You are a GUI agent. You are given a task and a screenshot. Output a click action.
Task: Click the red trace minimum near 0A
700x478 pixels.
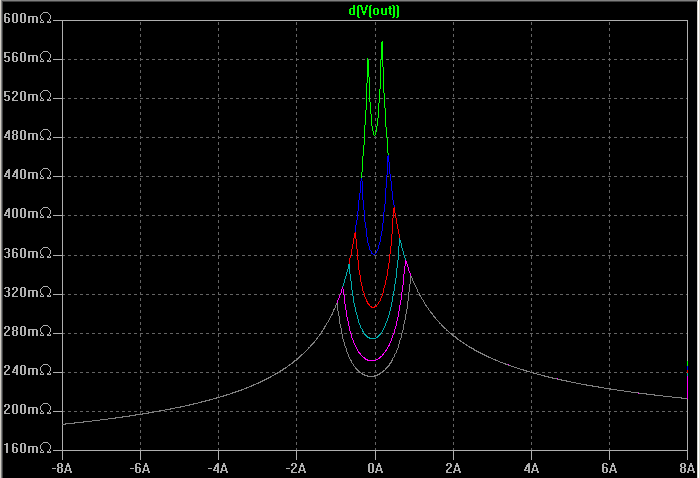(x=373, y=307)
